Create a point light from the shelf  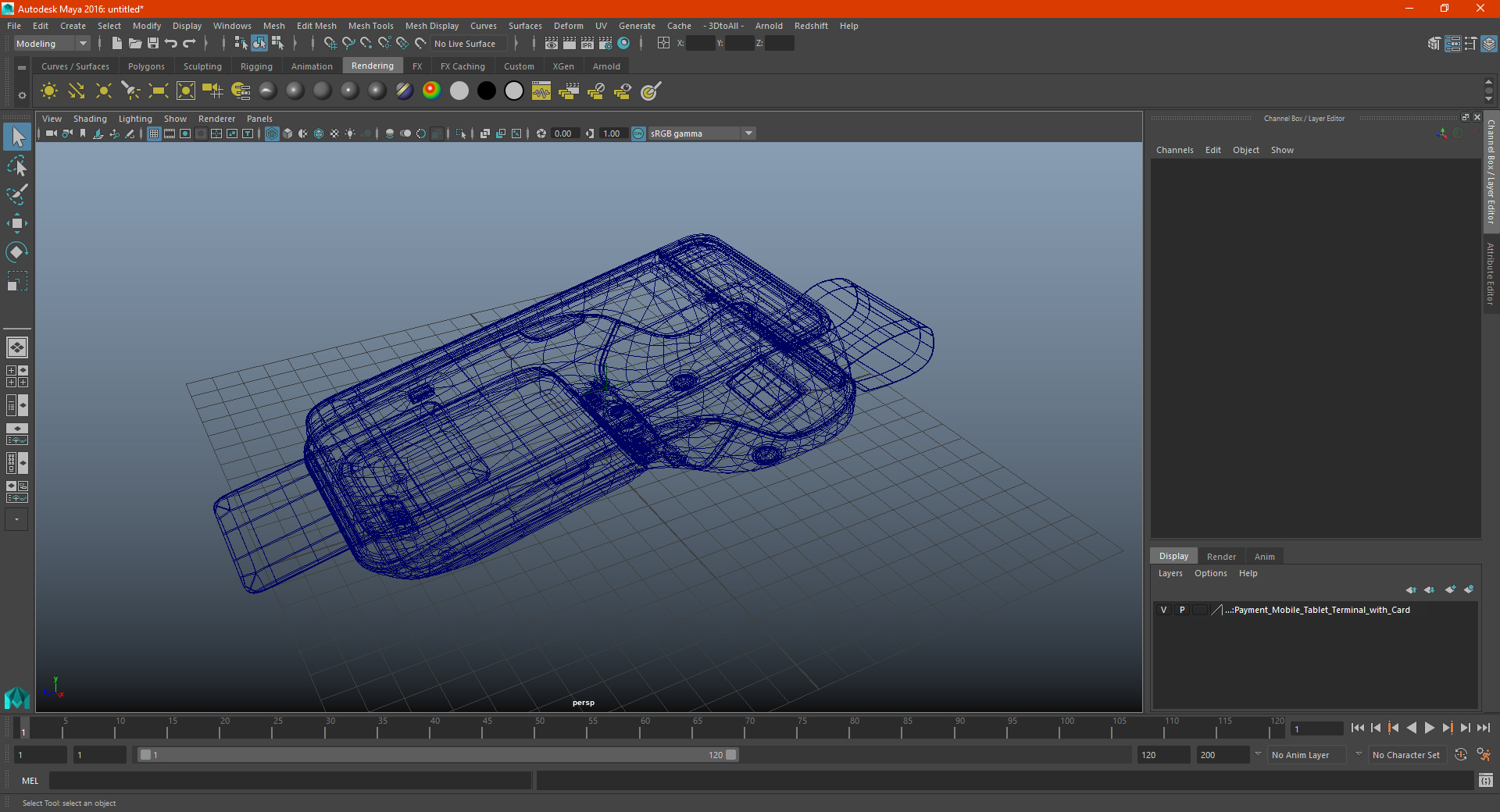click(104, 91)
